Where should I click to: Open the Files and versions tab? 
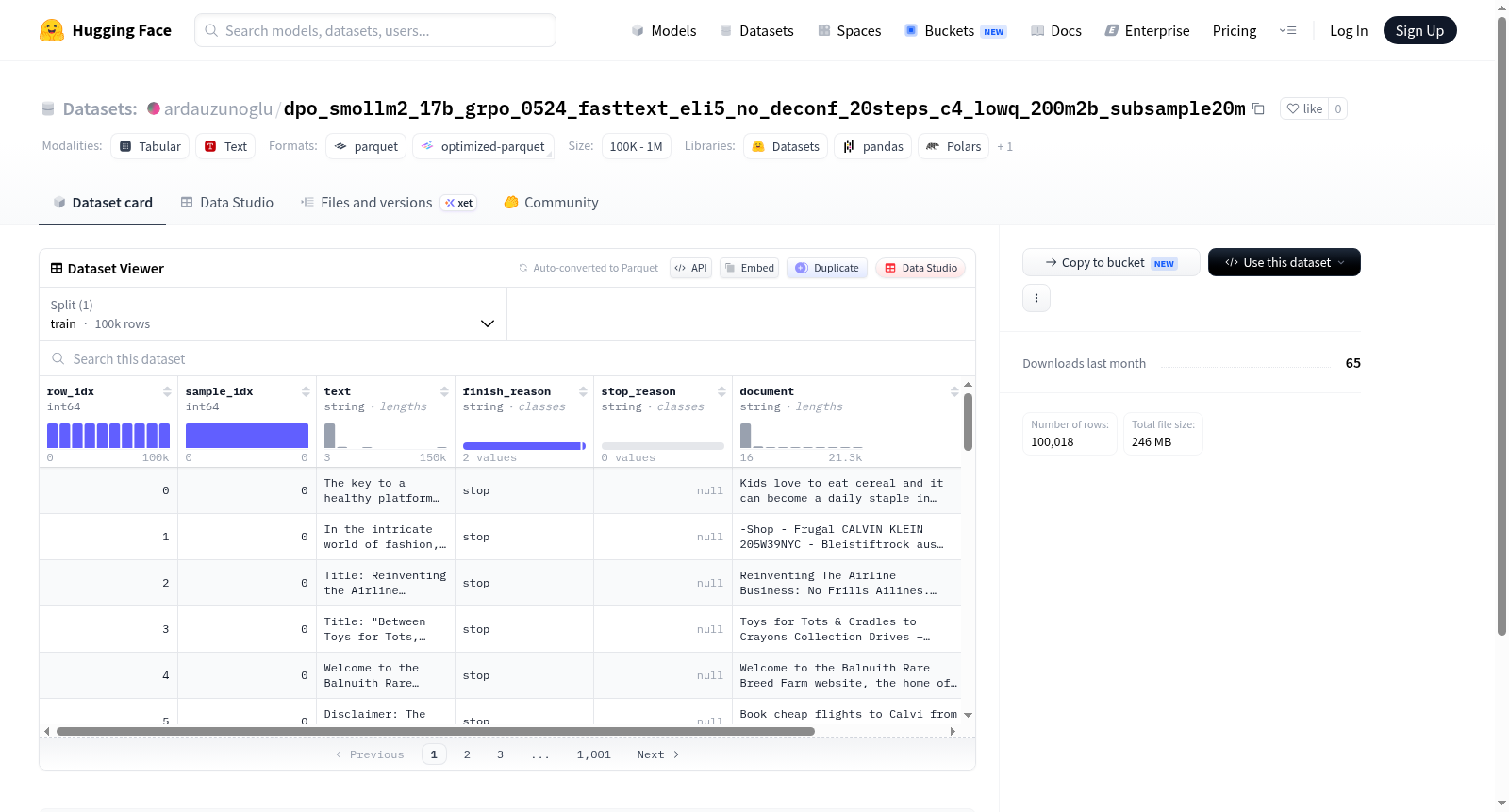(x=389, y=203)
